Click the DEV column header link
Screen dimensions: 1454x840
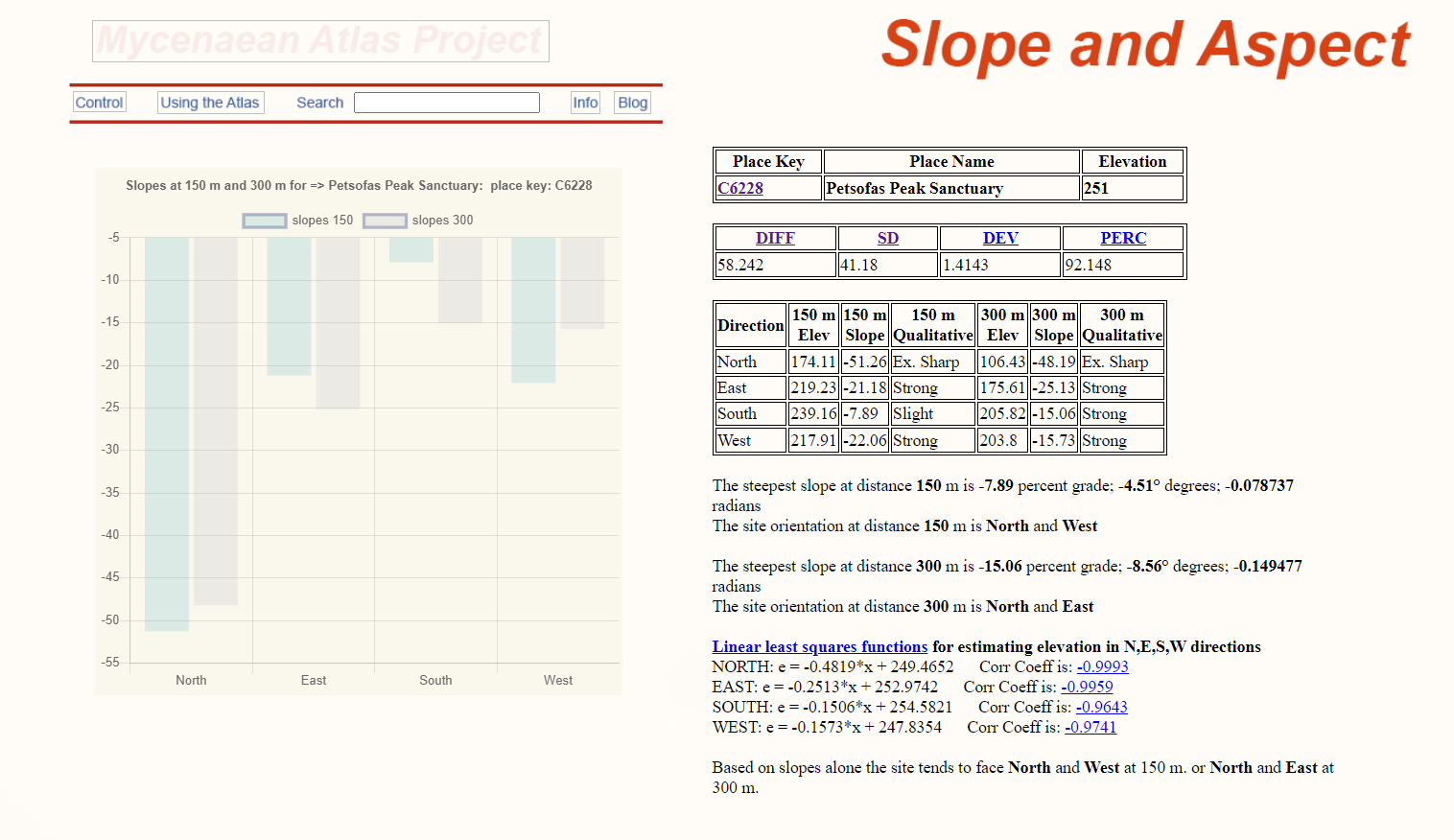tap(1000, 238)
